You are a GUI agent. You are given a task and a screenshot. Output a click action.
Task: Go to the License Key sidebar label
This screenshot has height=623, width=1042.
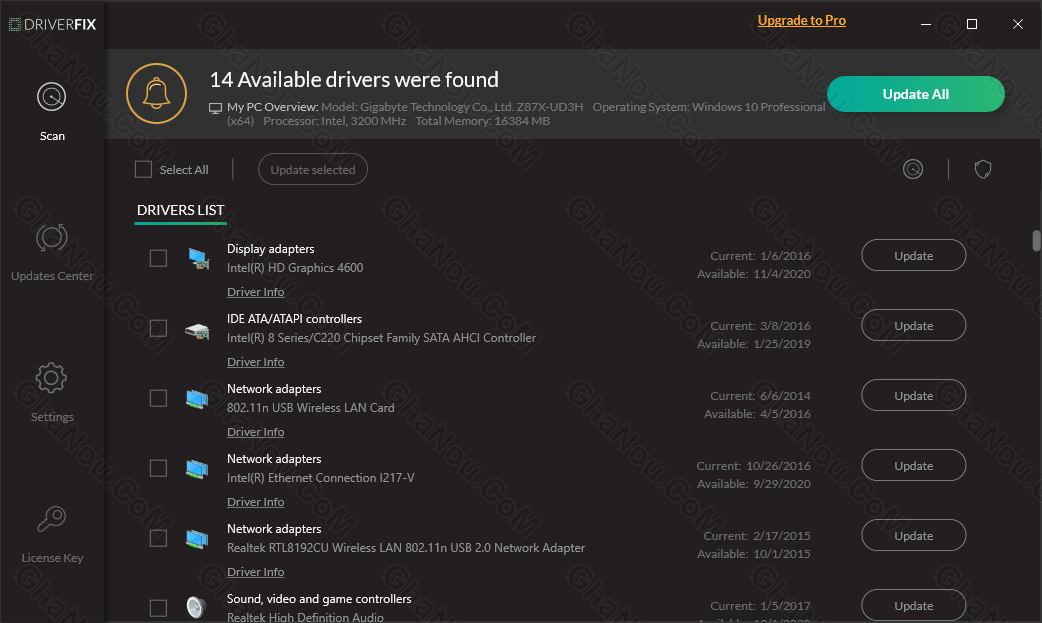coord(52,558)
